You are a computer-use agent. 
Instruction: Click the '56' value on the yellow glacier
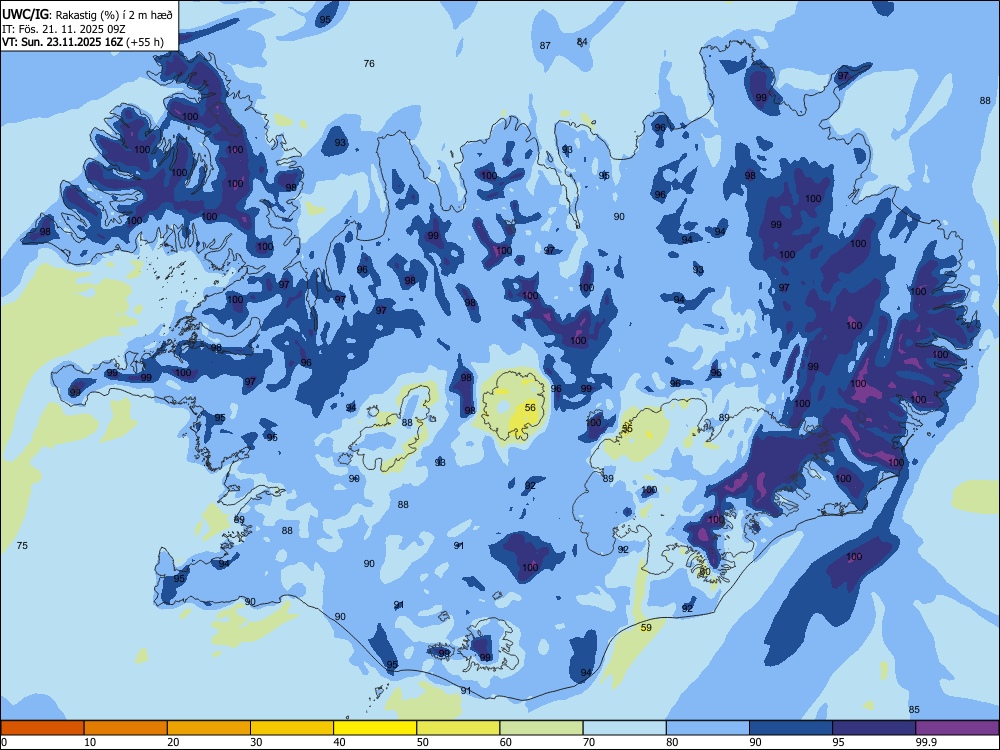point(530,408)
